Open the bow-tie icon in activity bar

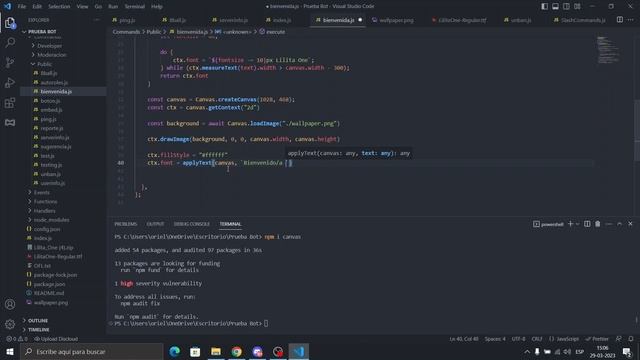coord(10,122)
